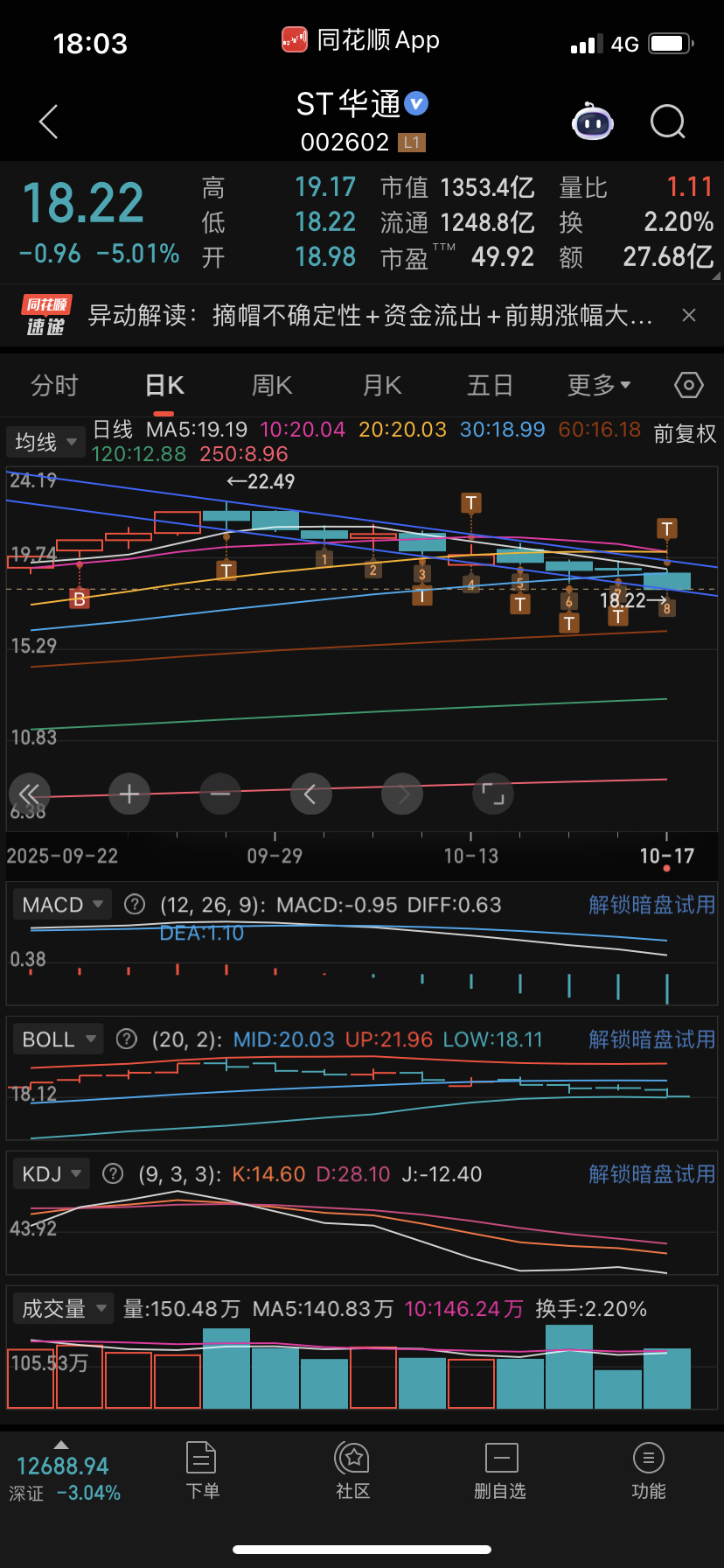Tap the T marker above 10-13 candle

(x=471, y=502)
